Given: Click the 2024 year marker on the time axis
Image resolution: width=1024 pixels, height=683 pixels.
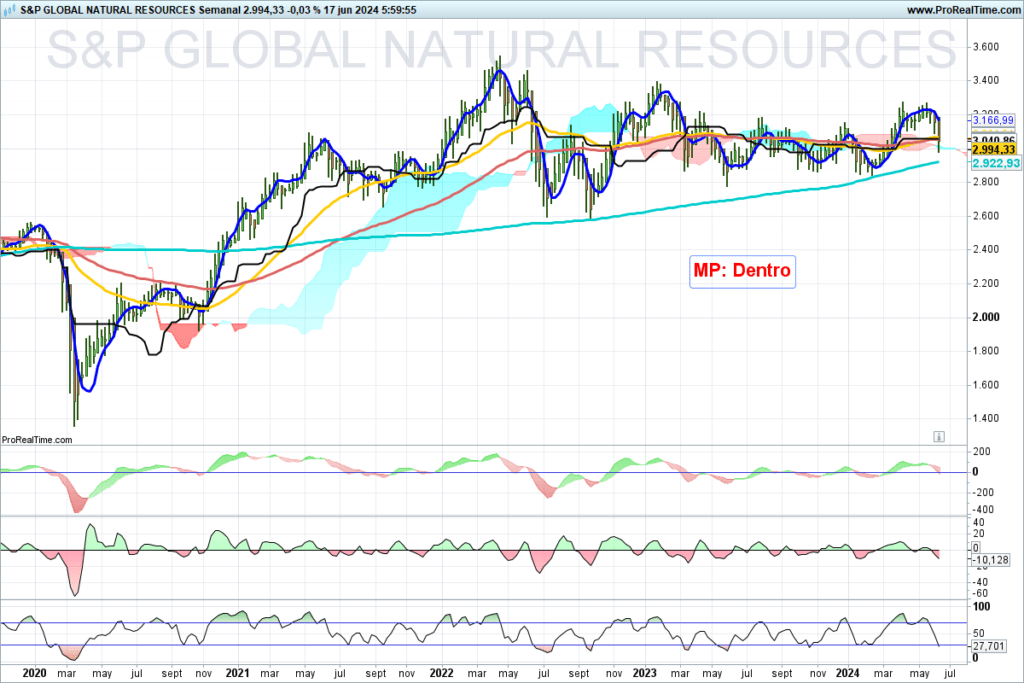Looking at the screenshot, I should [x=848, y=673].
